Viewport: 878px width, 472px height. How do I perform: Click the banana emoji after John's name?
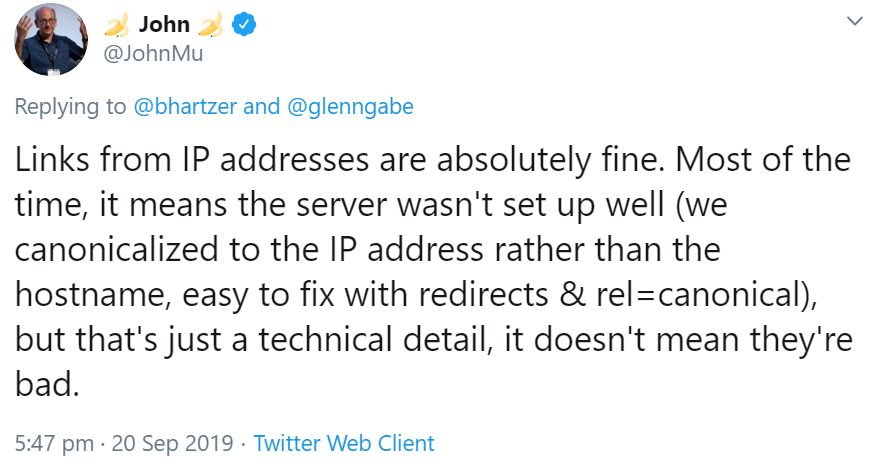click(208, 26)
